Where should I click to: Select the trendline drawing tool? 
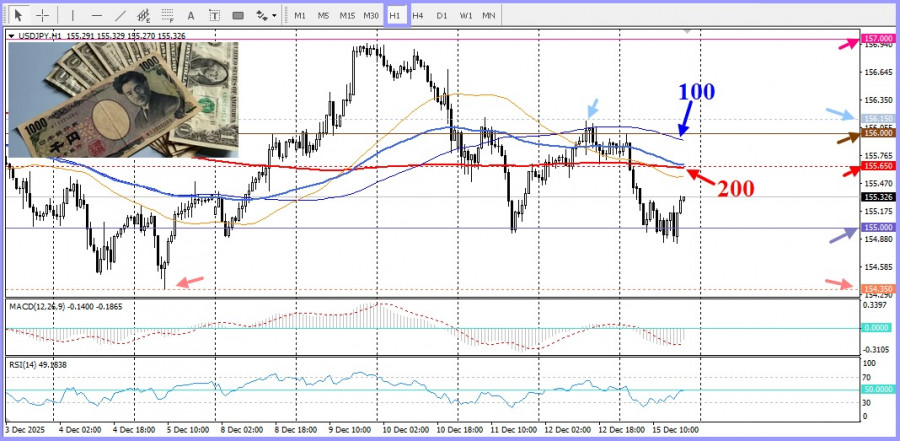(x=120, y=15)
